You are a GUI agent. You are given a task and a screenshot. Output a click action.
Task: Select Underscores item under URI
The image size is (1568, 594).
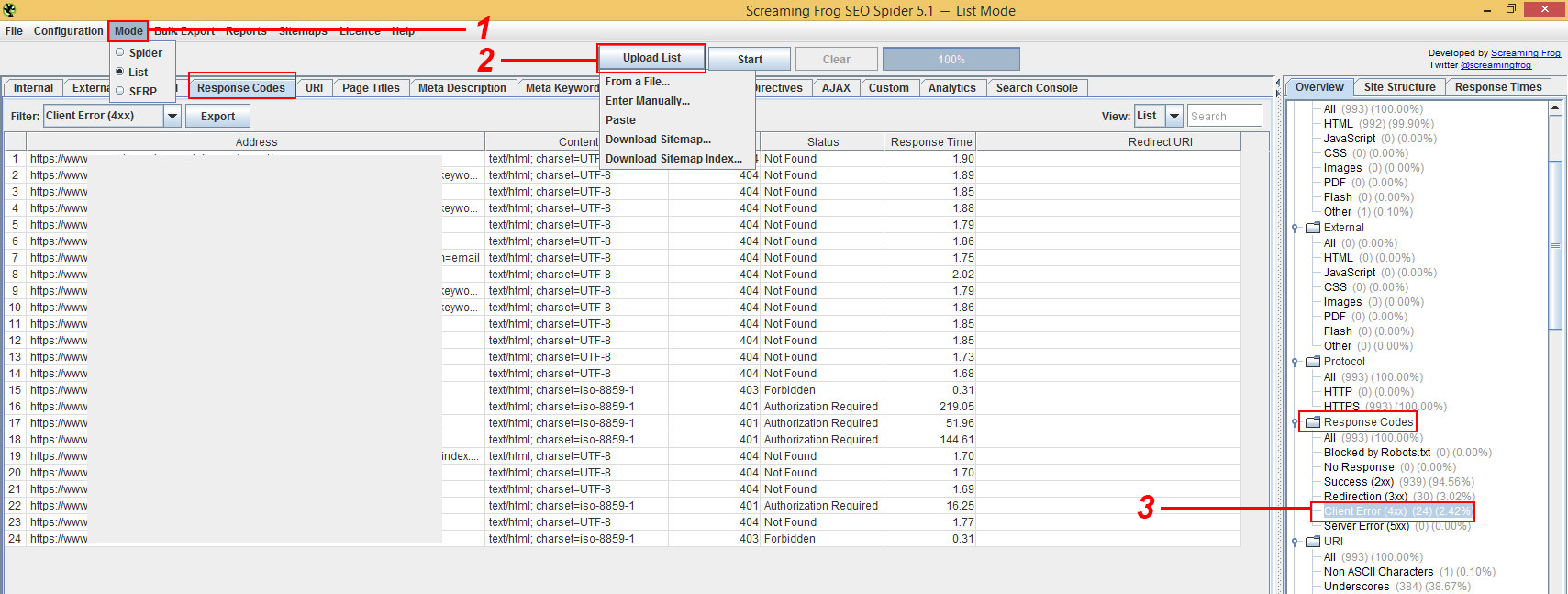click(1396, 587)
